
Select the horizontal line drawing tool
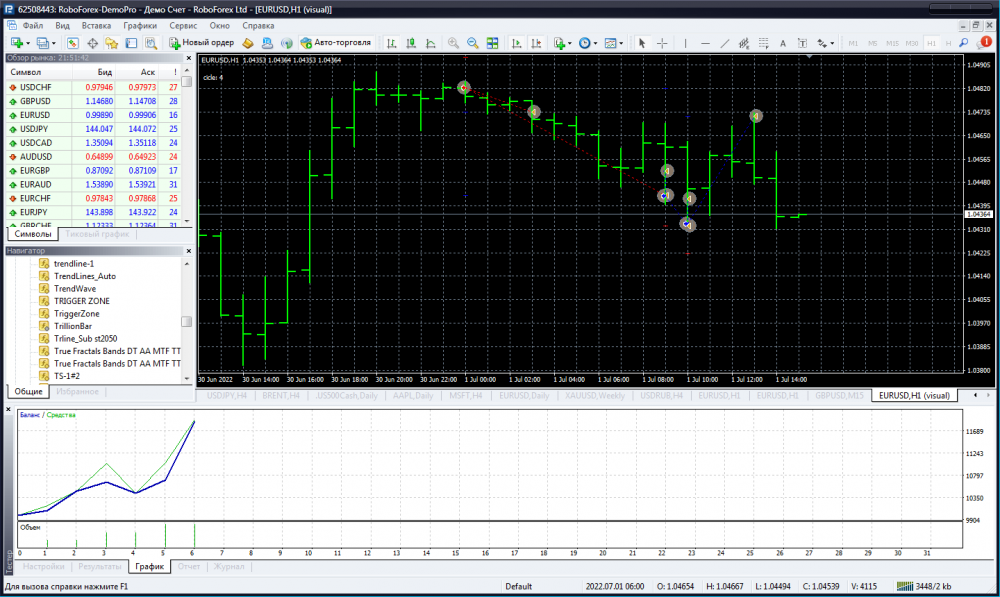705,43
